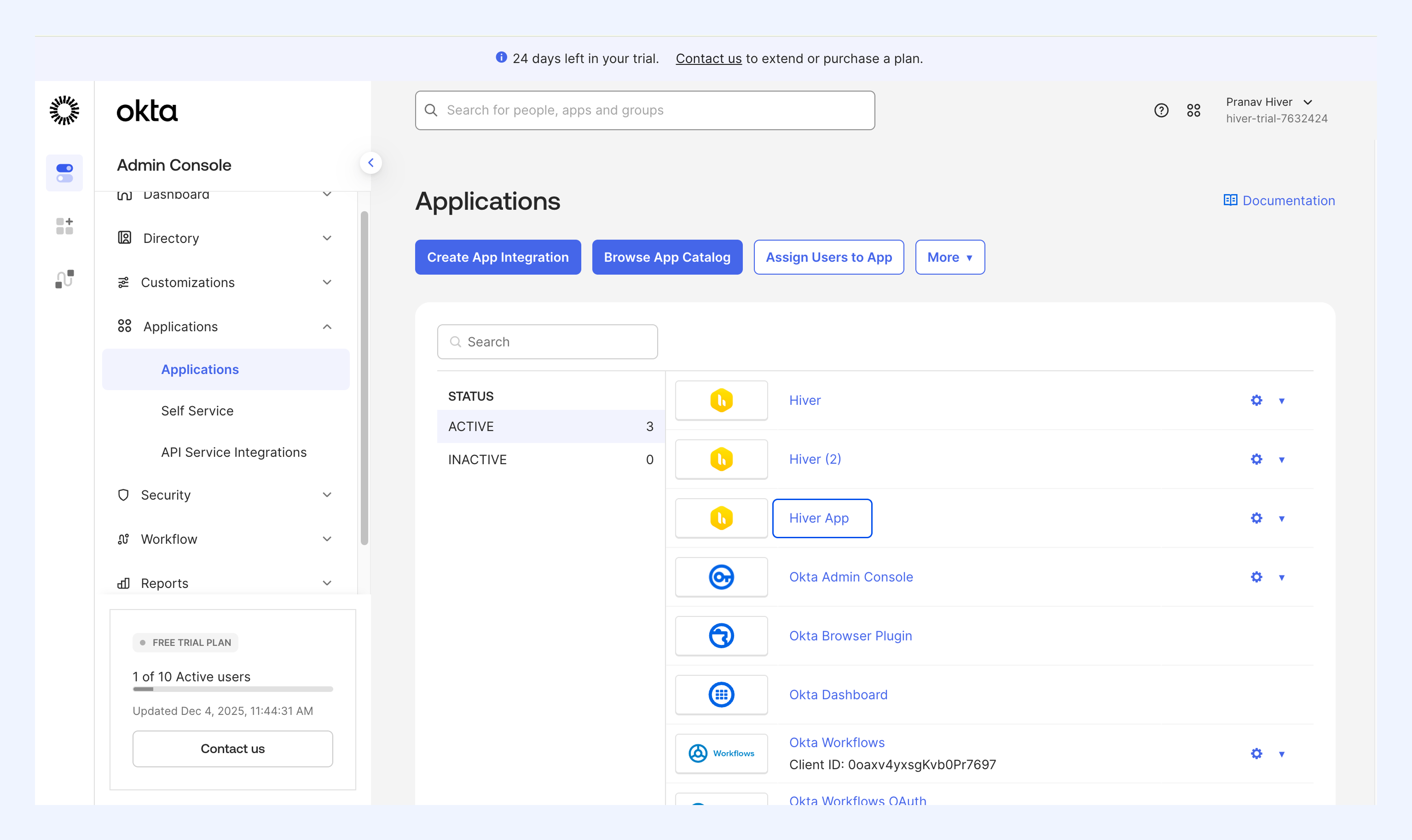Click the sidebar vertical scrollbar
The width and height of the screenshot is (1412, 840).
click(x=364, y=378)
